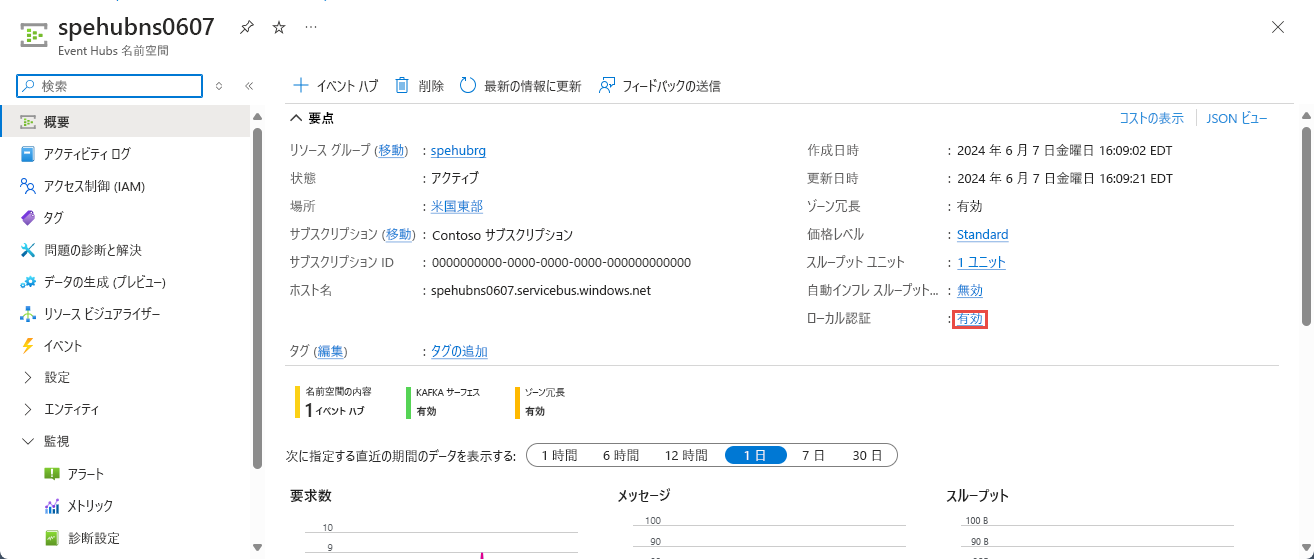Screen dimensions: 1314x559
Task: Pin the spehubns0607 namespace to dashboard
Action: 247,27
